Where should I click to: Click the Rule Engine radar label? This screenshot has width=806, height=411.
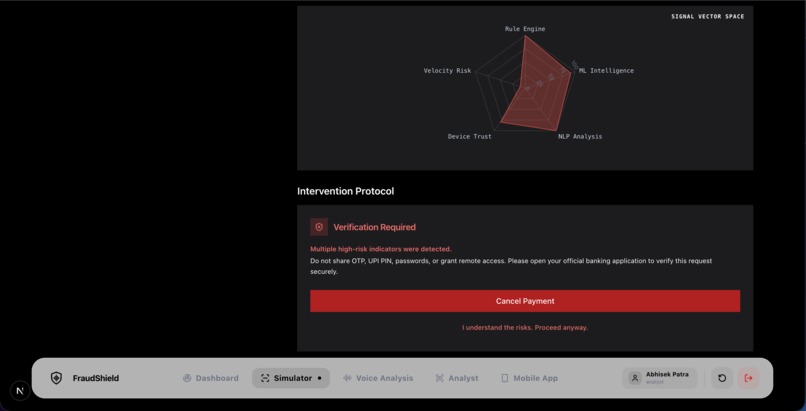[x=525, y=29]
